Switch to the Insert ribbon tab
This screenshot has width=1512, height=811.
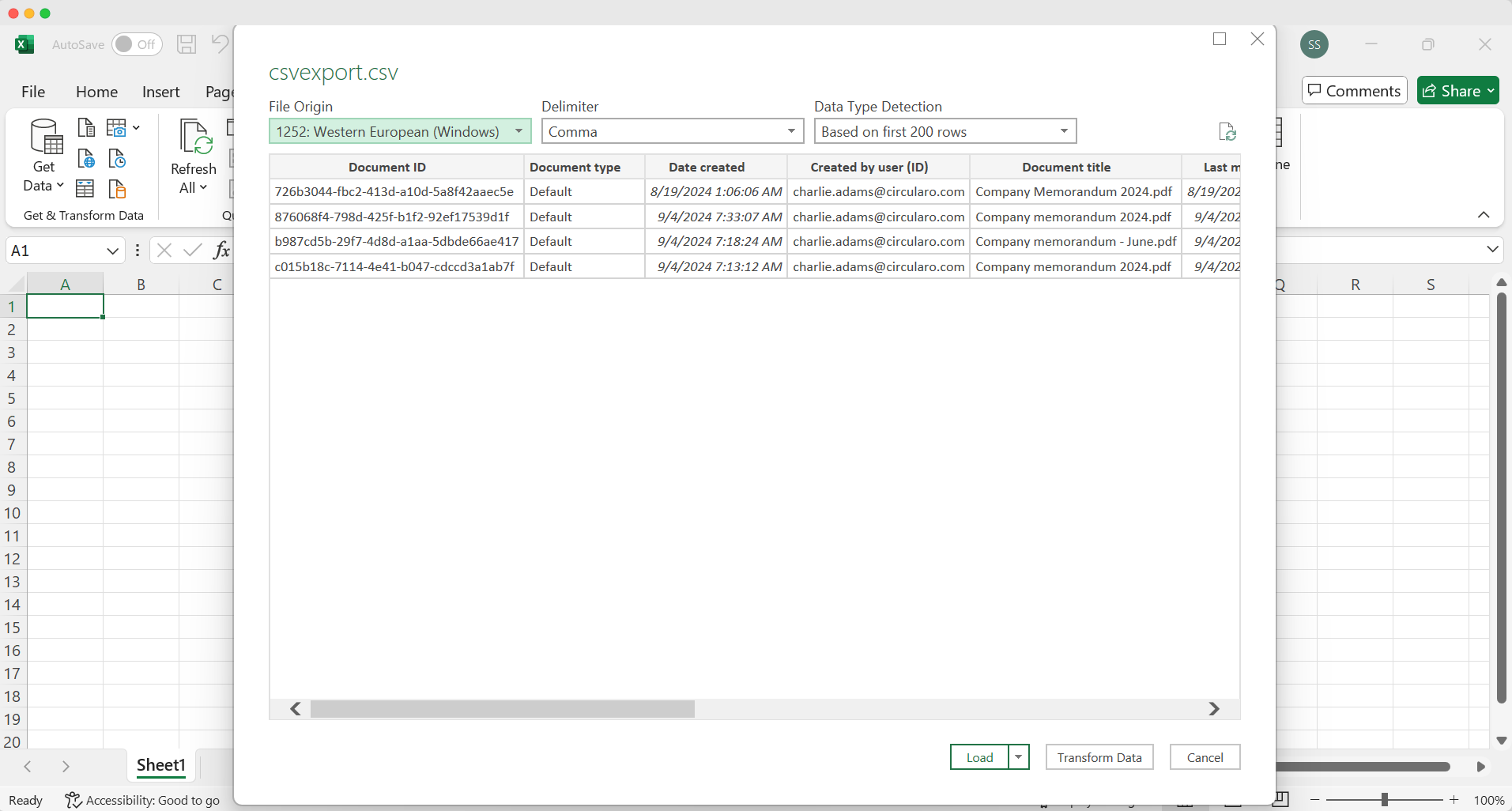[x=160, y=92]
